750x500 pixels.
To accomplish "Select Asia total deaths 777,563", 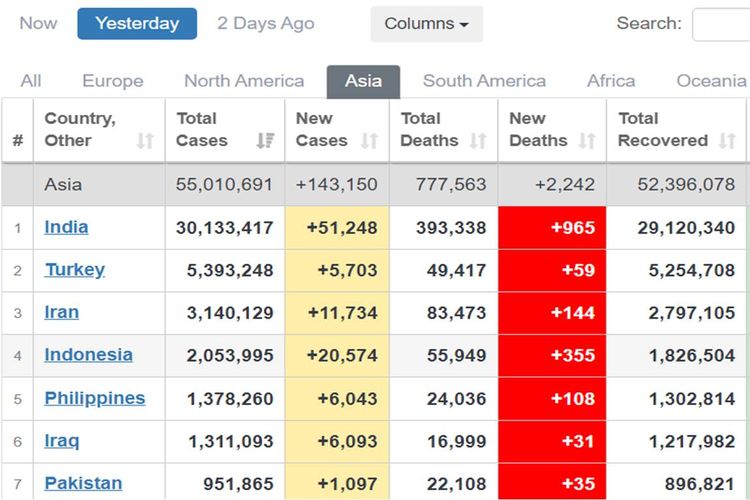I will (451, 185).
